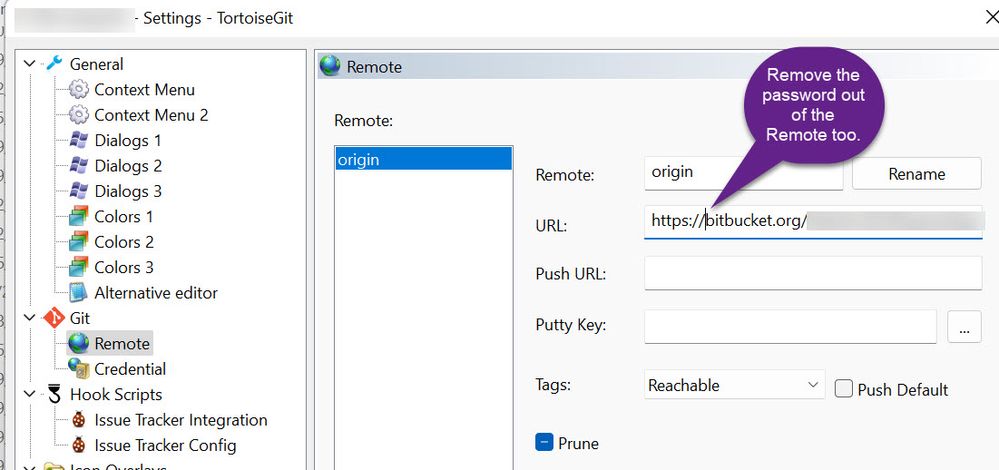Screen dimensions: 999x470
Task: Click into the Putty Key field
Action: 790,327
